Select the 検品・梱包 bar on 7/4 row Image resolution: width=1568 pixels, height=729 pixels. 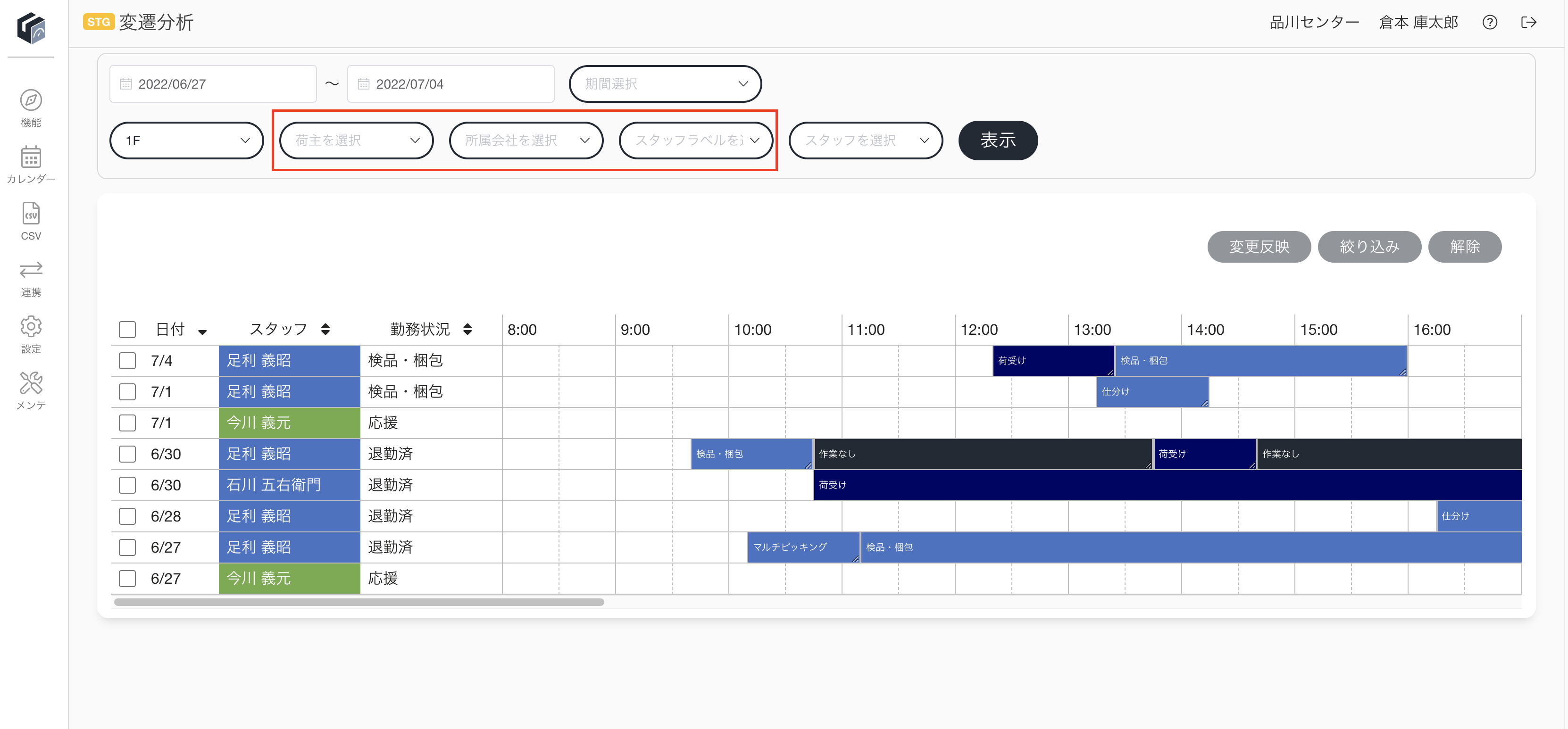[x=1260, y=361]
